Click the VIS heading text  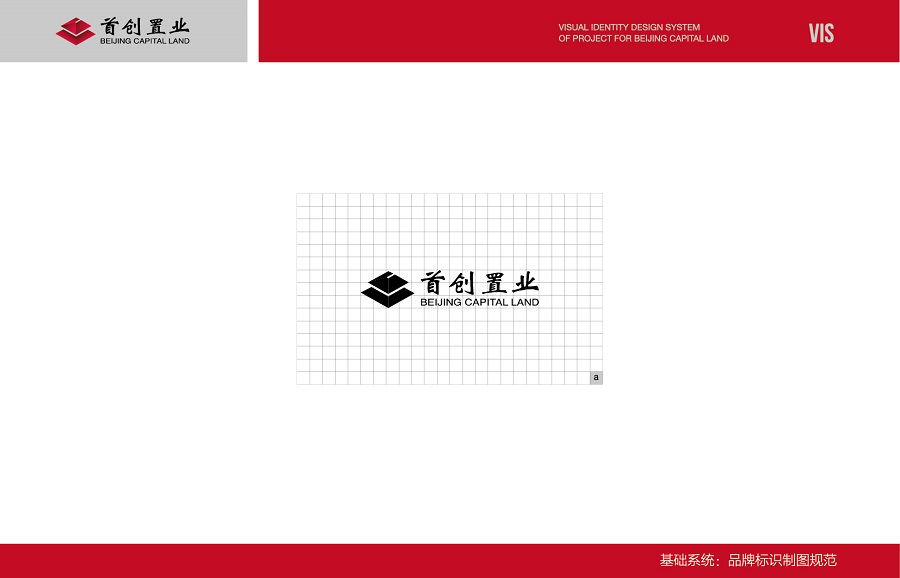point(821,33)
